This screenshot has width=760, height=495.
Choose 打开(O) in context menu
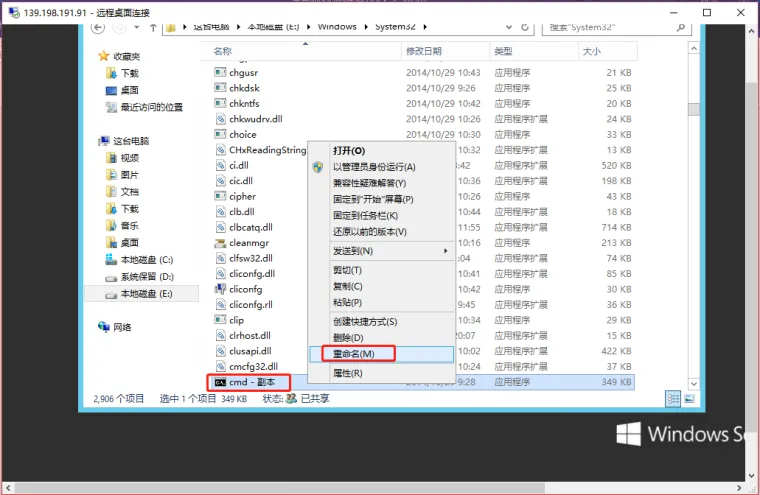(381, 151)
